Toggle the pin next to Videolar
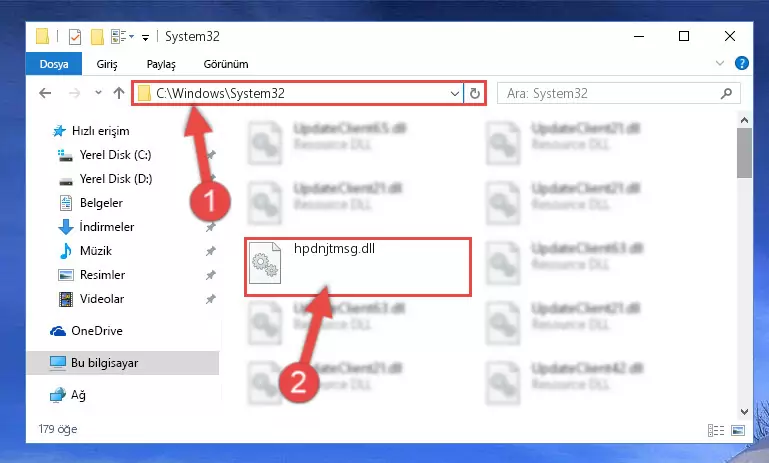 [x=210, y=299]
